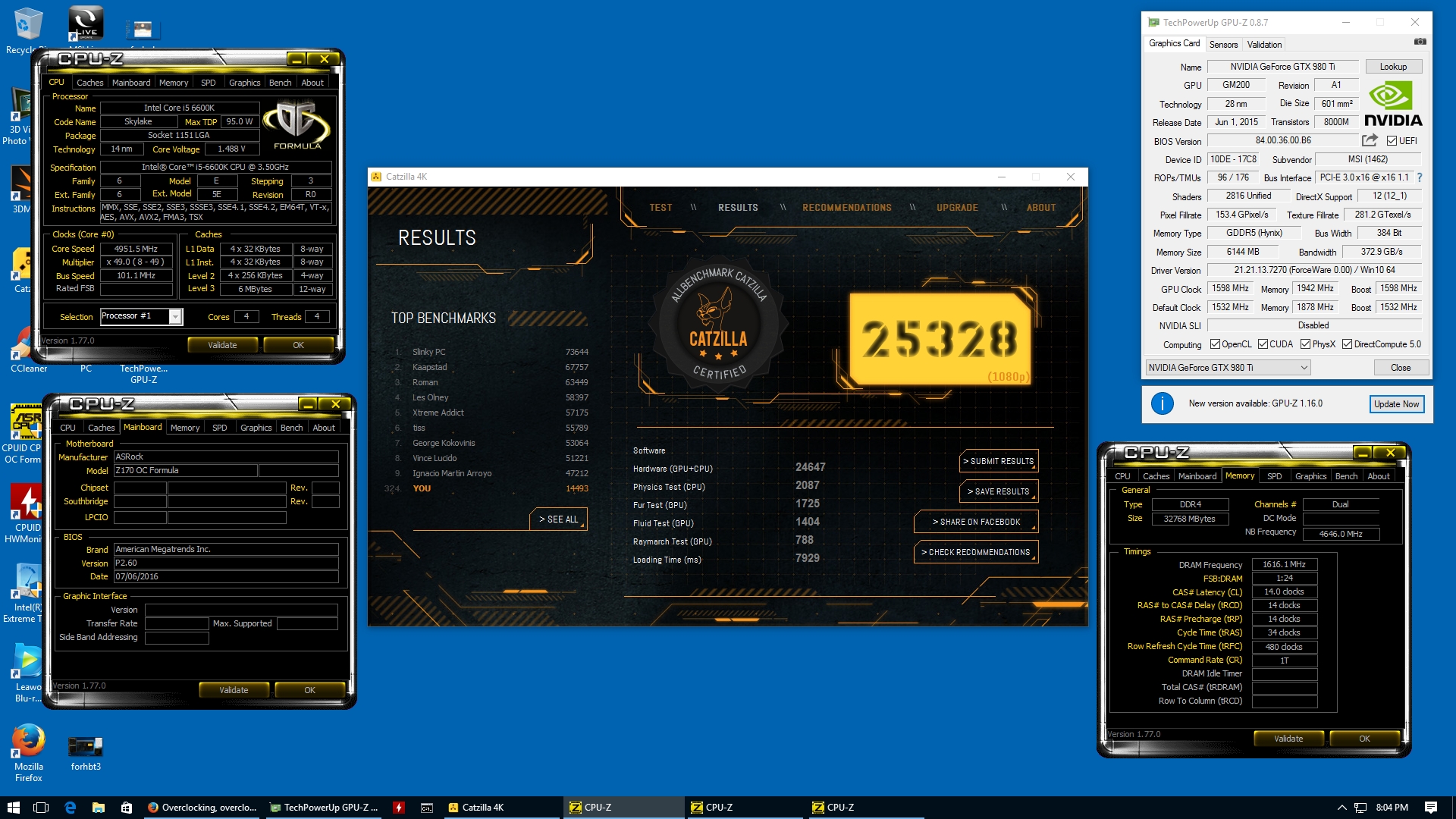1456x819 pixels.
Task: Open Task View from the taskbar
Action: 41,808
